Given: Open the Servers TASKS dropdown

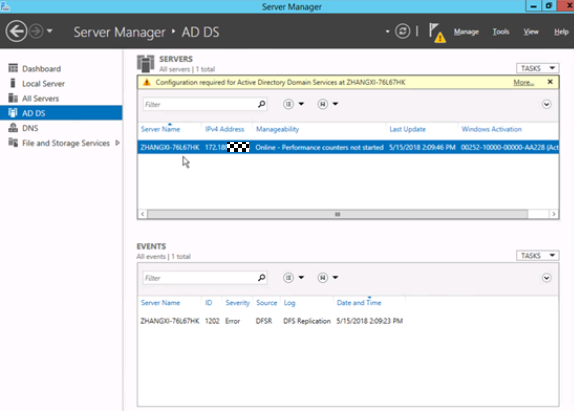Looking at the screenshot, I should [x=537, y=68].
